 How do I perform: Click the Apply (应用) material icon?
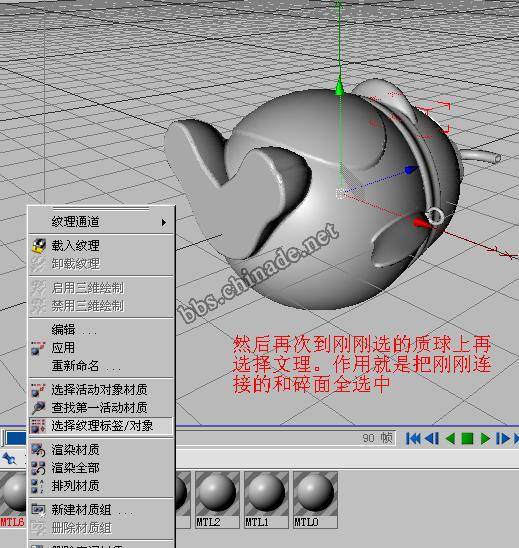coord(38,348)
